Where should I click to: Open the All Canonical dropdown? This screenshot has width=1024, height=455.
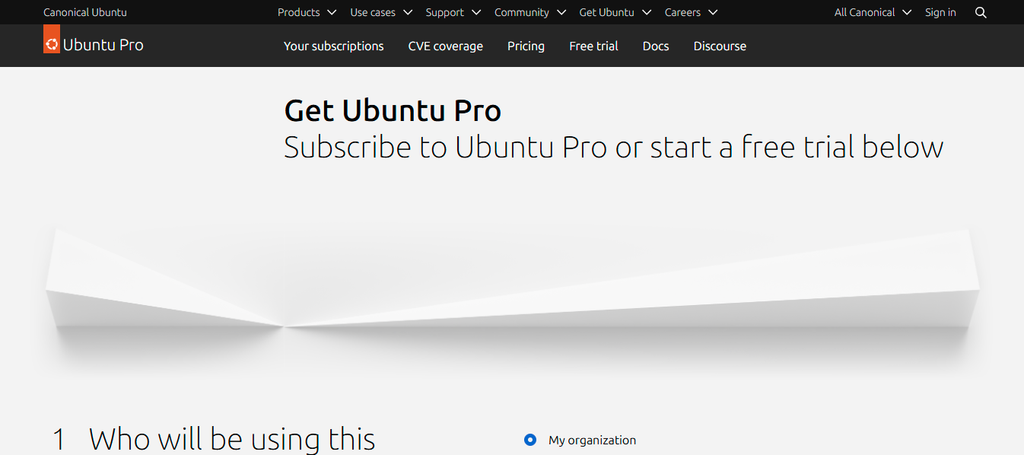[872, 12]
